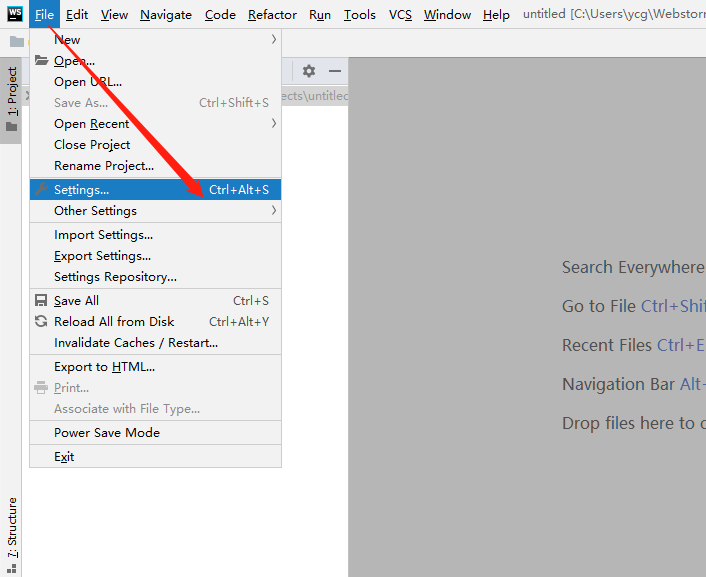The width and height of the screenshot is (706, 577).
Task: Select Associate with File Type... entry
Action: click(155, 409)
